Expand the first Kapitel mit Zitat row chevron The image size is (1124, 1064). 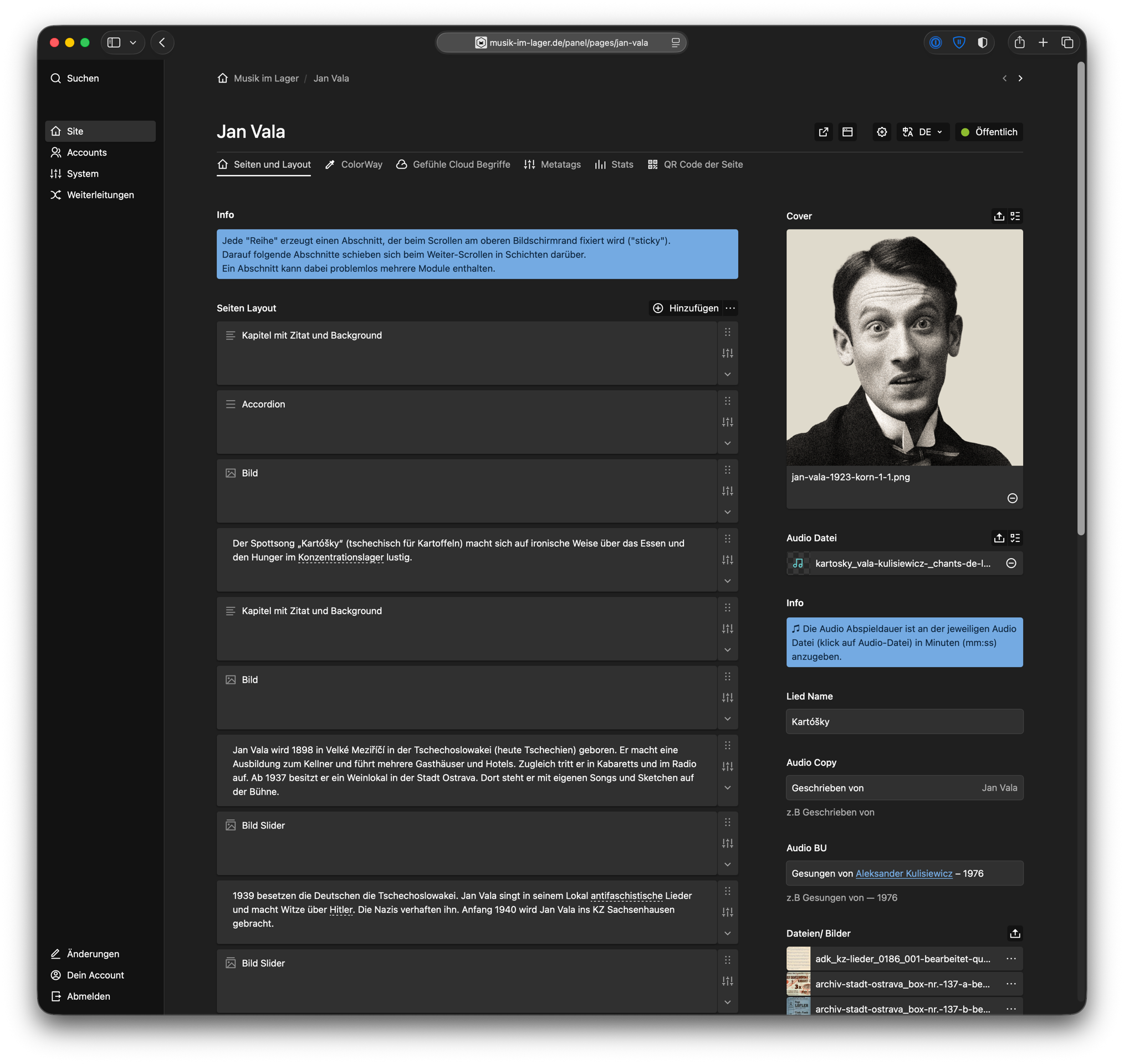(x=728, y=374)
